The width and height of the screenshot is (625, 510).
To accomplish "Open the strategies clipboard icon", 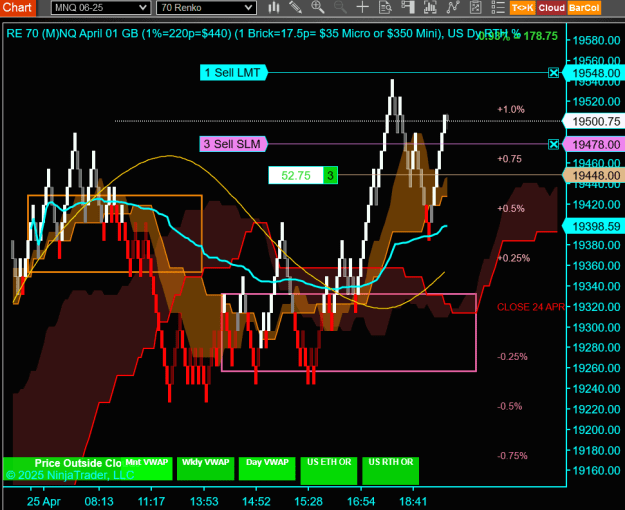I will [x=475, y=7].
